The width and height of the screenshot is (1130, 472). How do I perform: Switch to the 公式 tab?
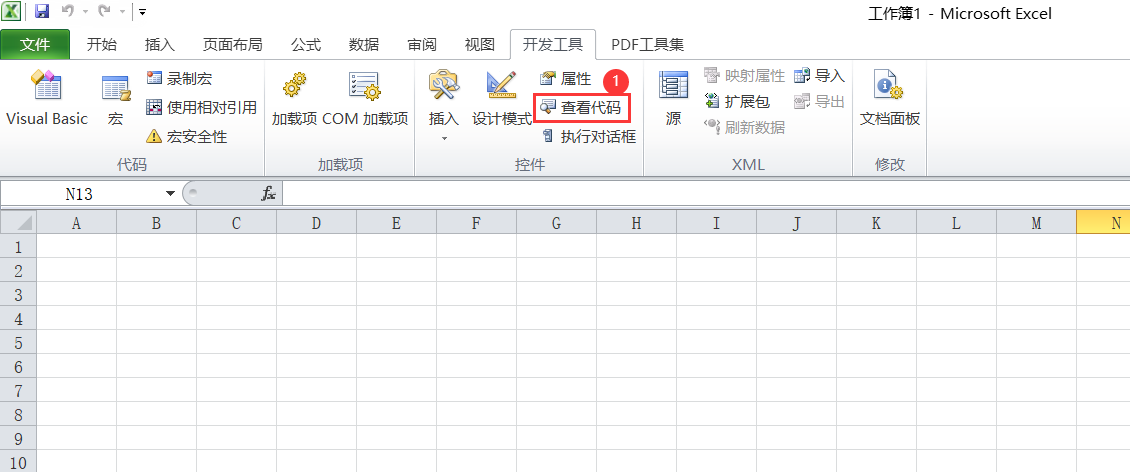click(306, 45)
